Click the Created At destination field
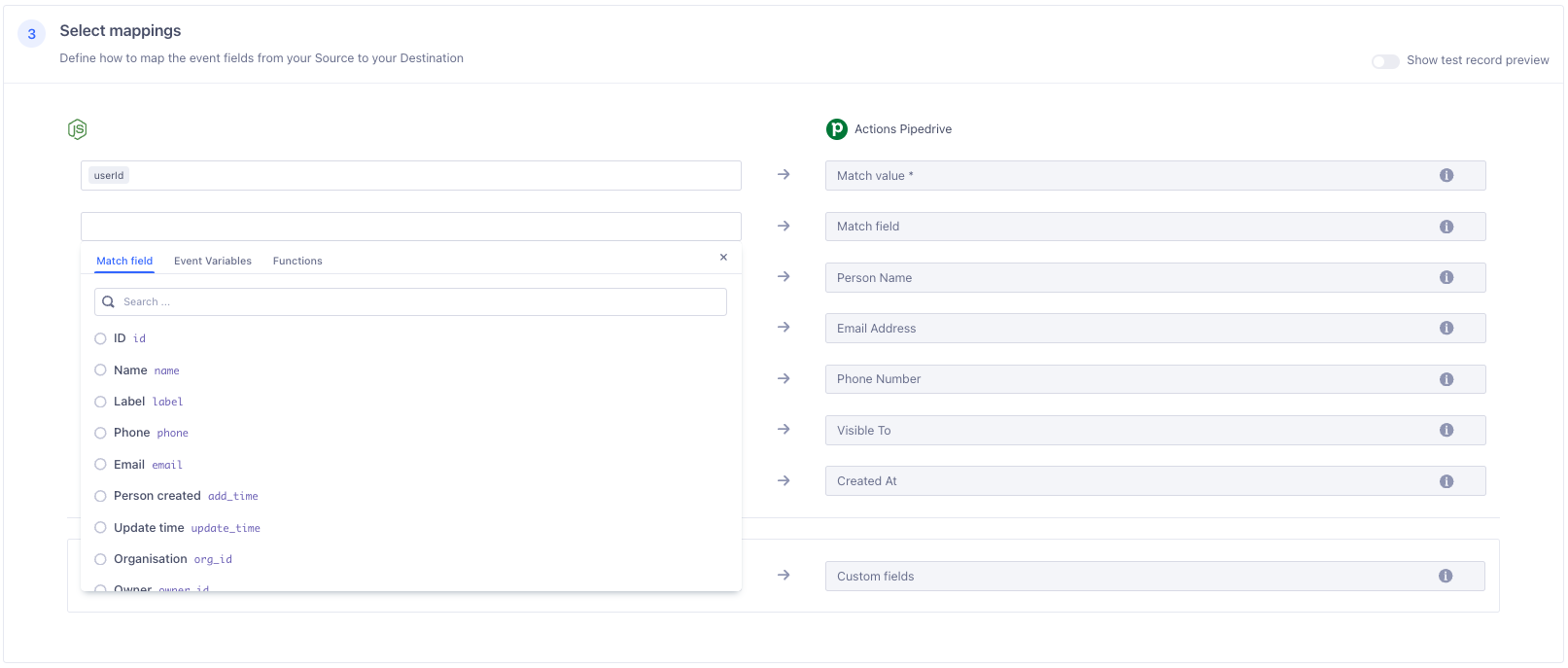Screen dimensions: 1568x668 point(1128,481)
